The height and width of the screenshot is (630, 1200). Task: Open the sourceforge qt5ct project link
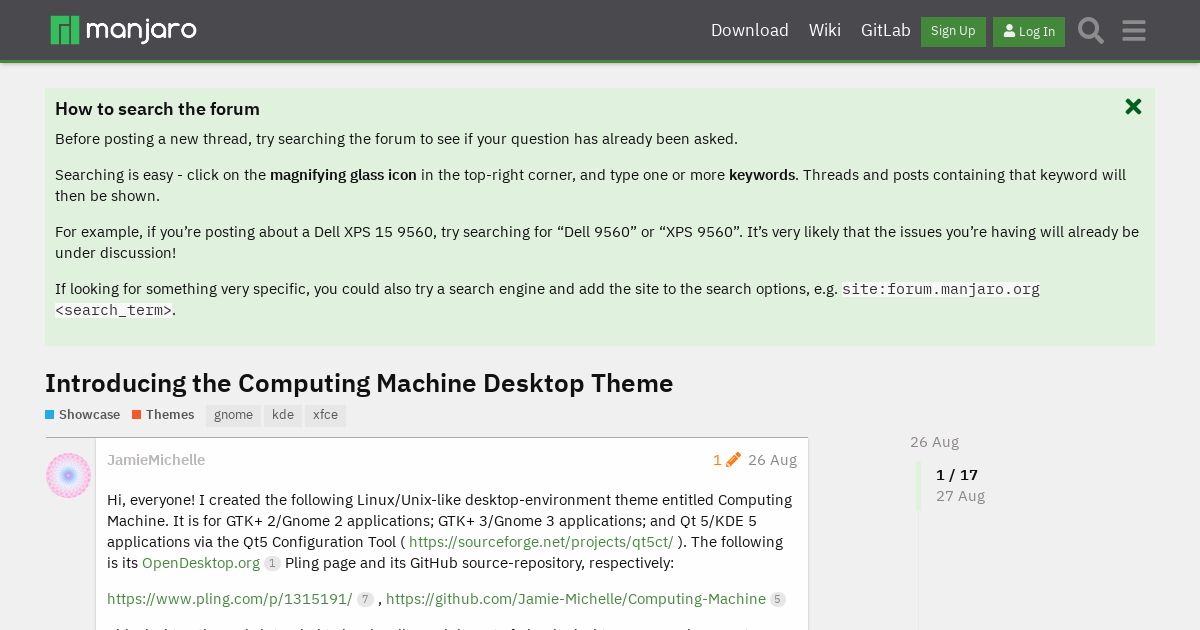(541, 542)
